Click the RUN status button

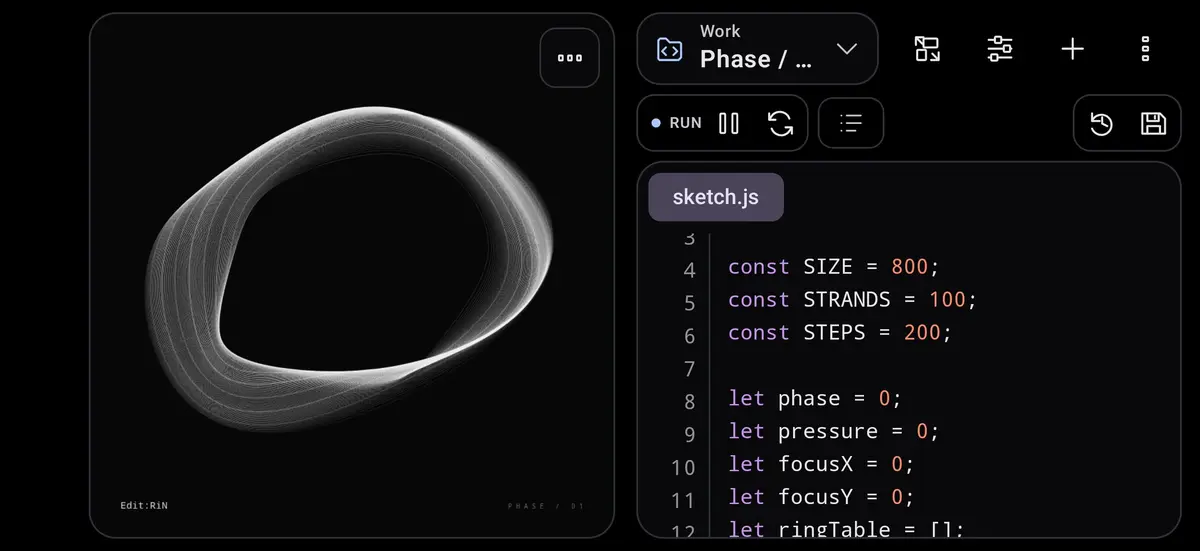point(677,123)
